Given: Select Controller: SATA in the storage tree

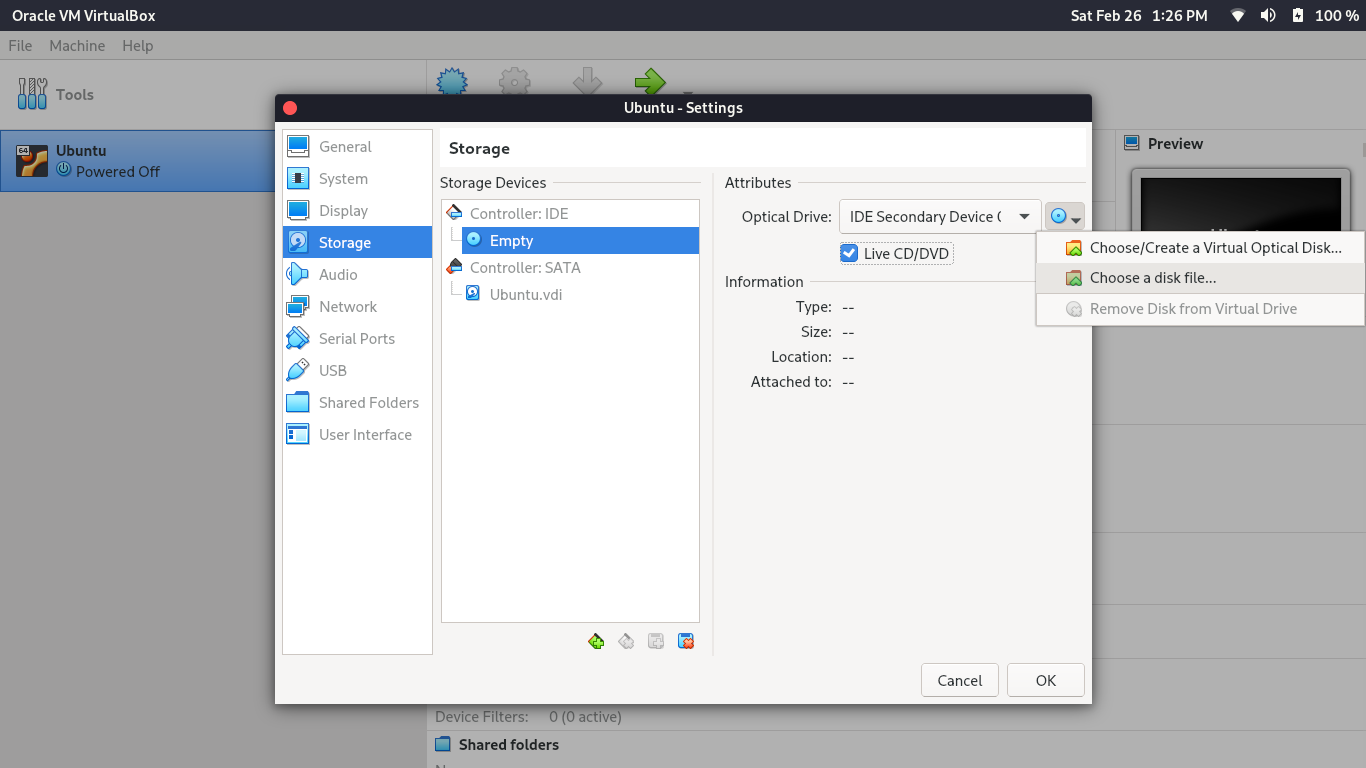Looking at the screenshot, I should tap(524, 268).
